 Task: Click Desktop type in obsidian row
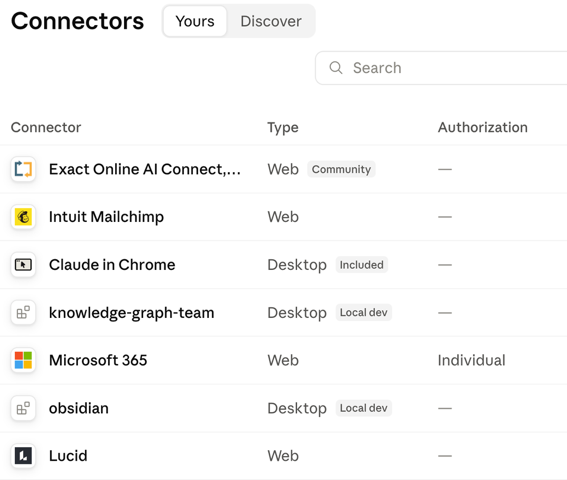click(297, 408)
